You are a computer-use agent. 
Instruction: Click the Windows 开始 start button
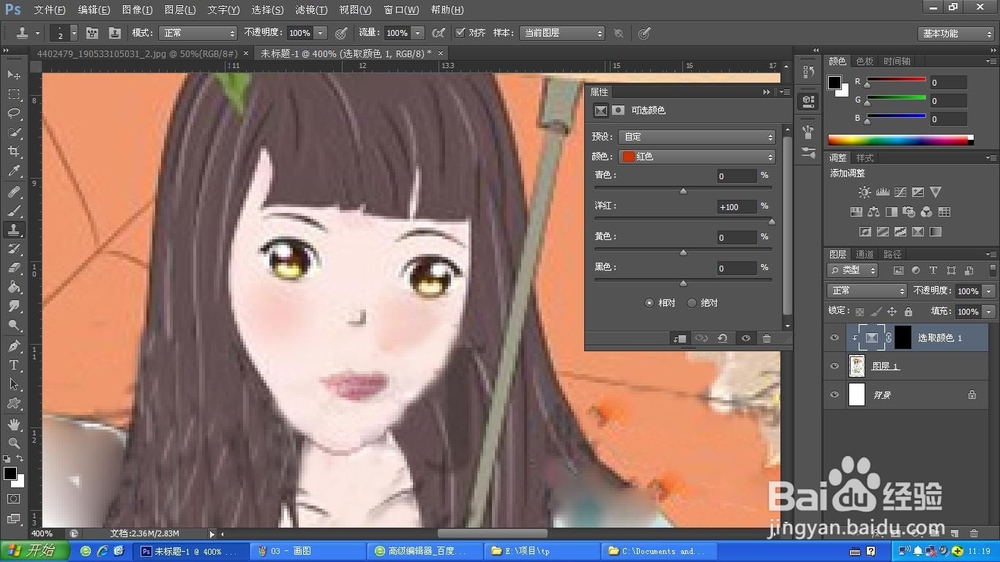[33, 551]
